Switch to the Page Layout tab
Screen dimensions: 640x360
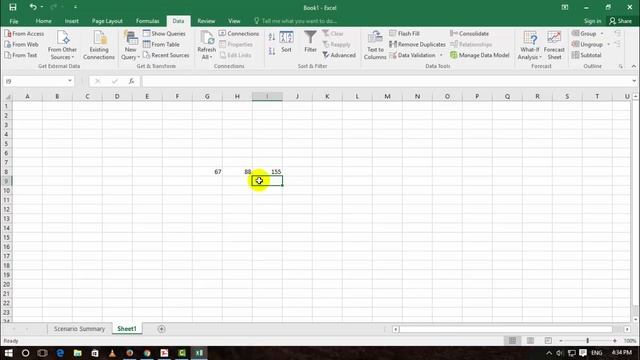[x=107, y=21]
